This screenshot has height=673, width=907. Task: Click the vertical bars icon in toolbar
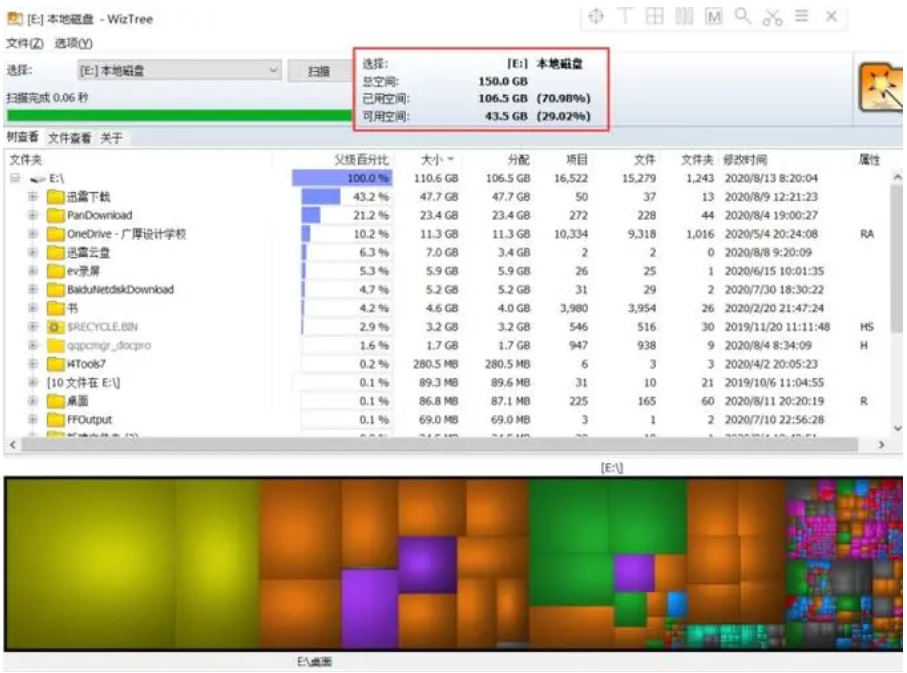pyautogui.click(x=684, y=16)
